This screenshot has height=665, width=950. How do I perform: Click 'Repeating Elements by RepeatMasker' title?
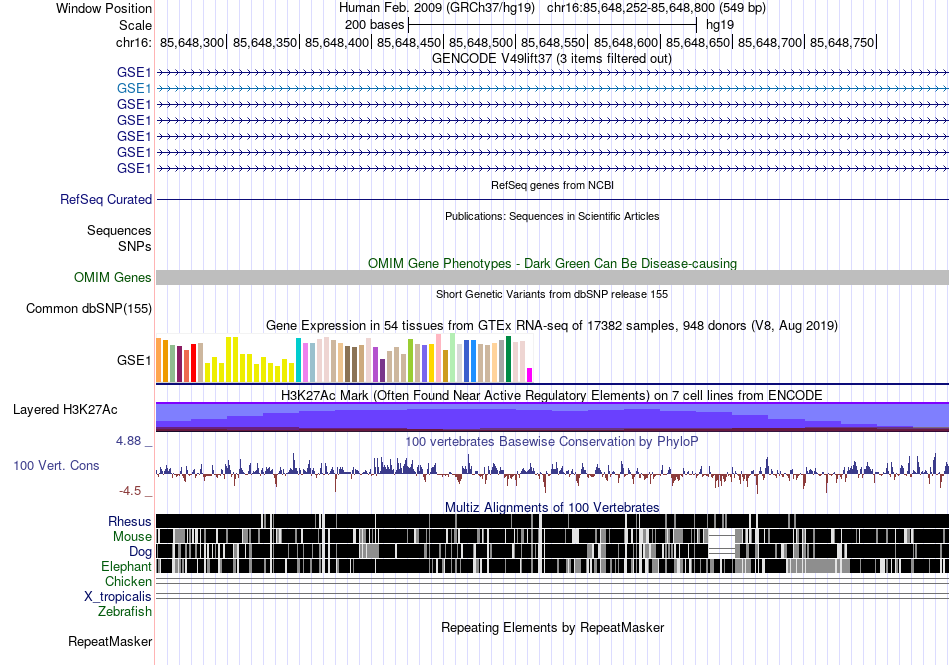pyautogui.click(x=552, y=627)
